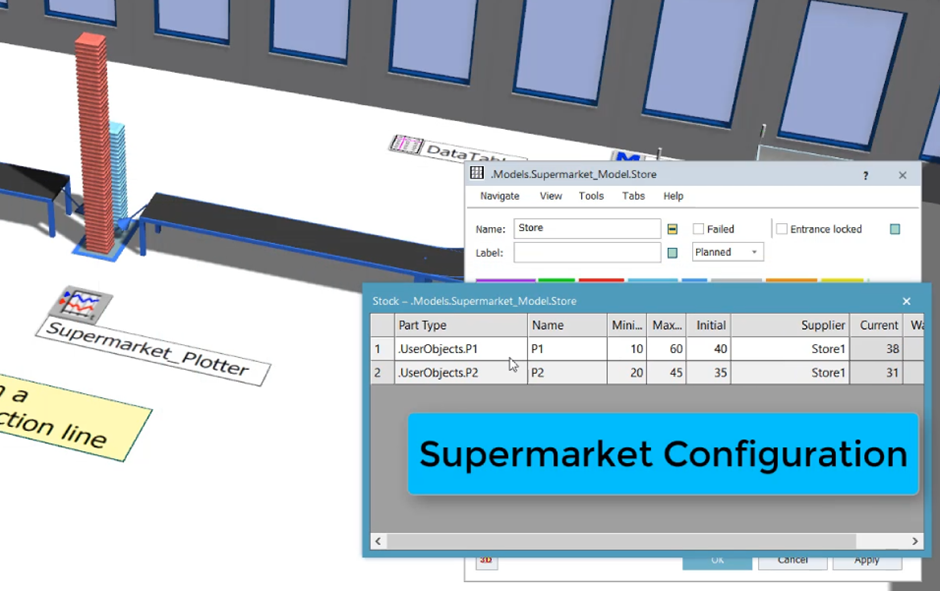Enable the Failed checkbox
Image resolution: width=940 pixels, height=591 pixels.
pyautogui.click(x=698, y=229)
